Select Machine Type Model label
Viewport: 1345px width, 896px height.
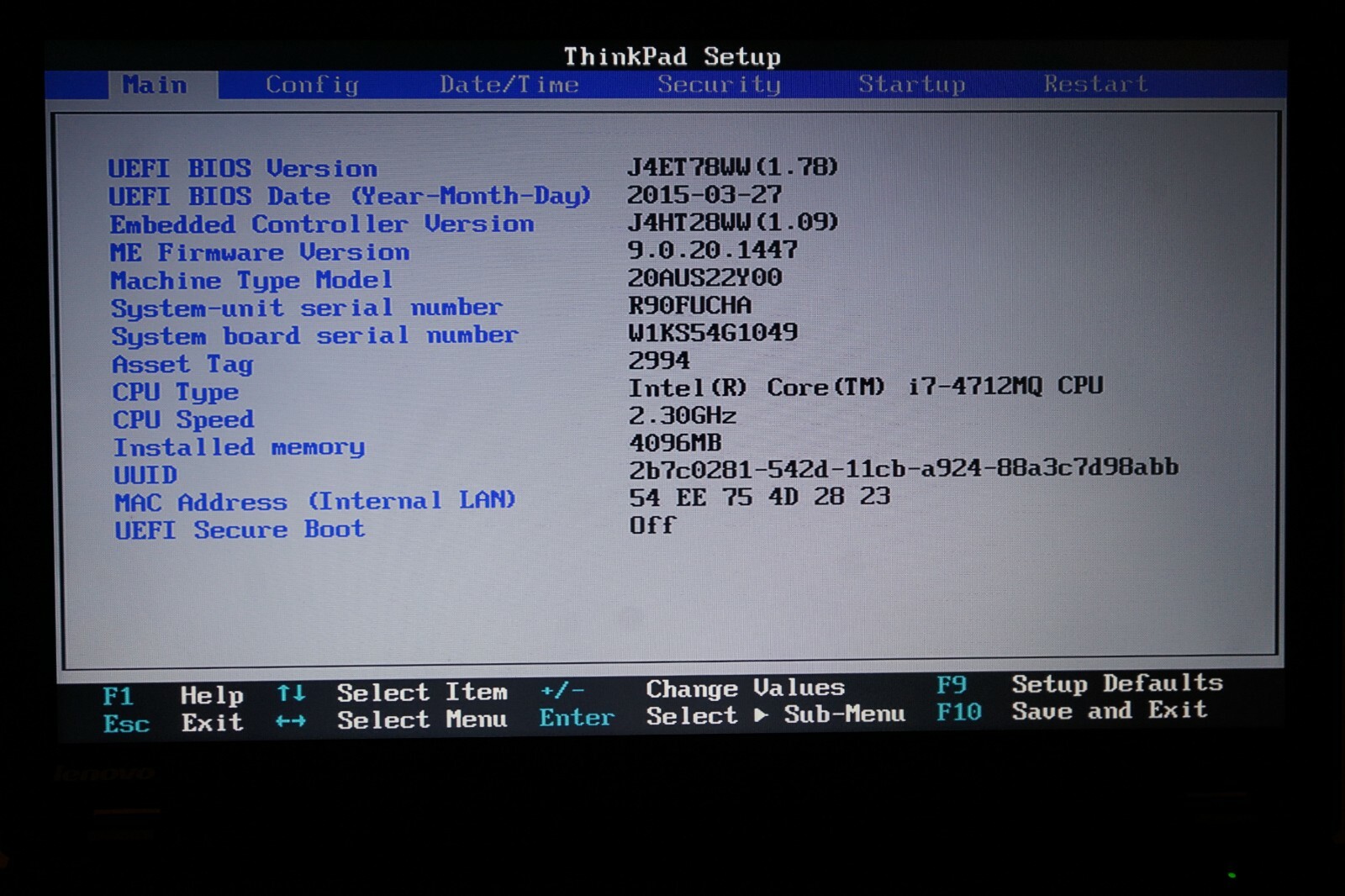click(x=251, y=280)
